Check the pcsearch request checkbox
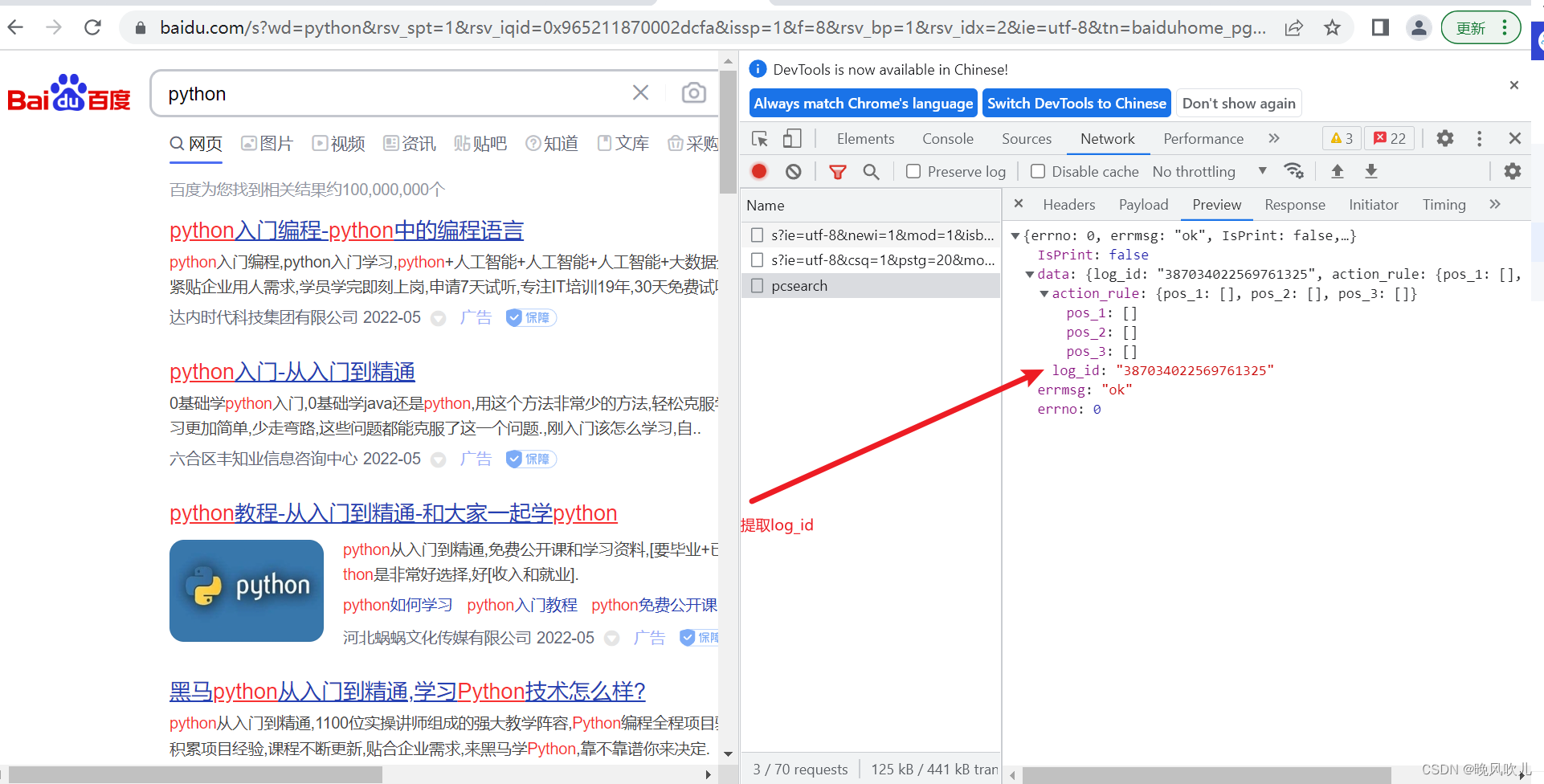Viewport: 1544px width, 784px height. (x=756, y=285)
